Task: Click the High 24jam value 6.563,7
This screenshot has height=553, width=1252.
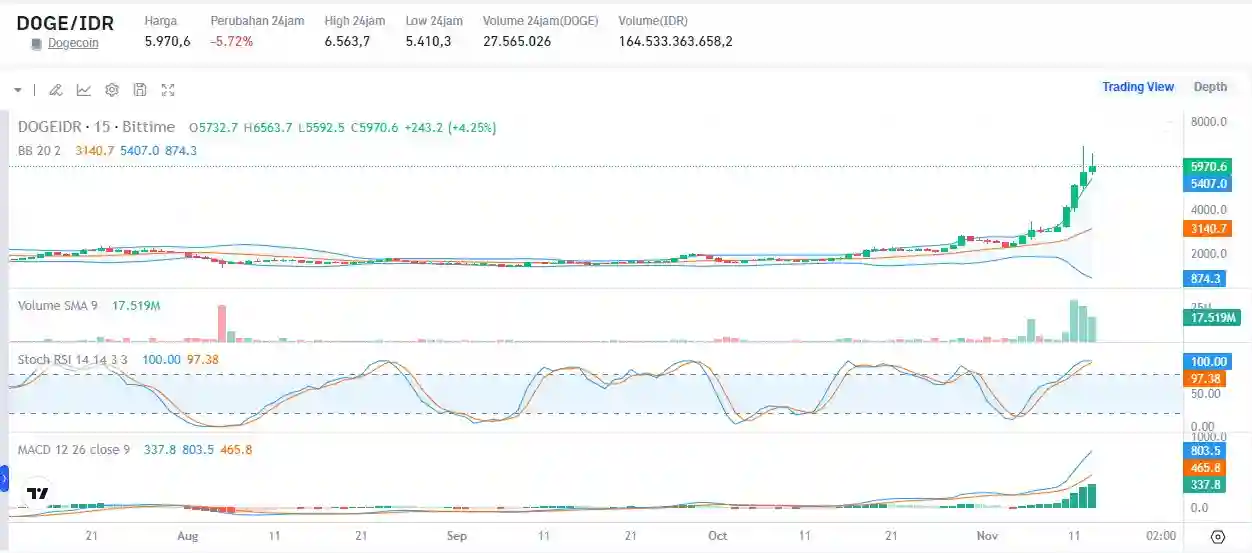Action: point(348,41)
